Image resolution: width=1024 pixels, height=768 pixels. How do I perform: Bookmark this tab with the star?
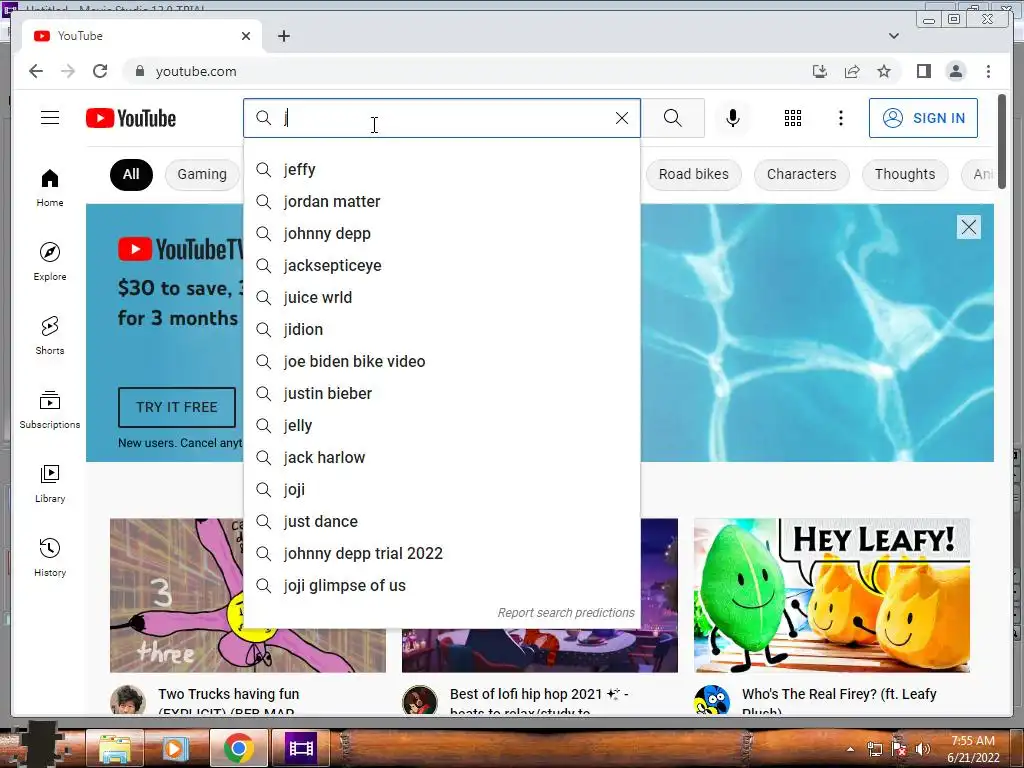click(884, 71)
